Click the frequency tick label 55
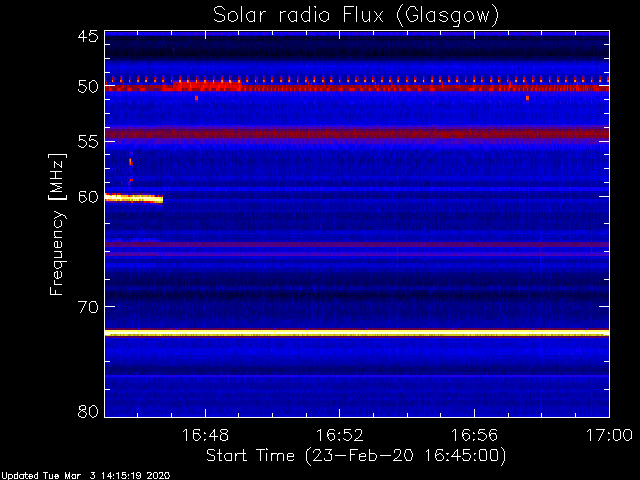This screenshot has height=480, width=640. click(88, 142)
